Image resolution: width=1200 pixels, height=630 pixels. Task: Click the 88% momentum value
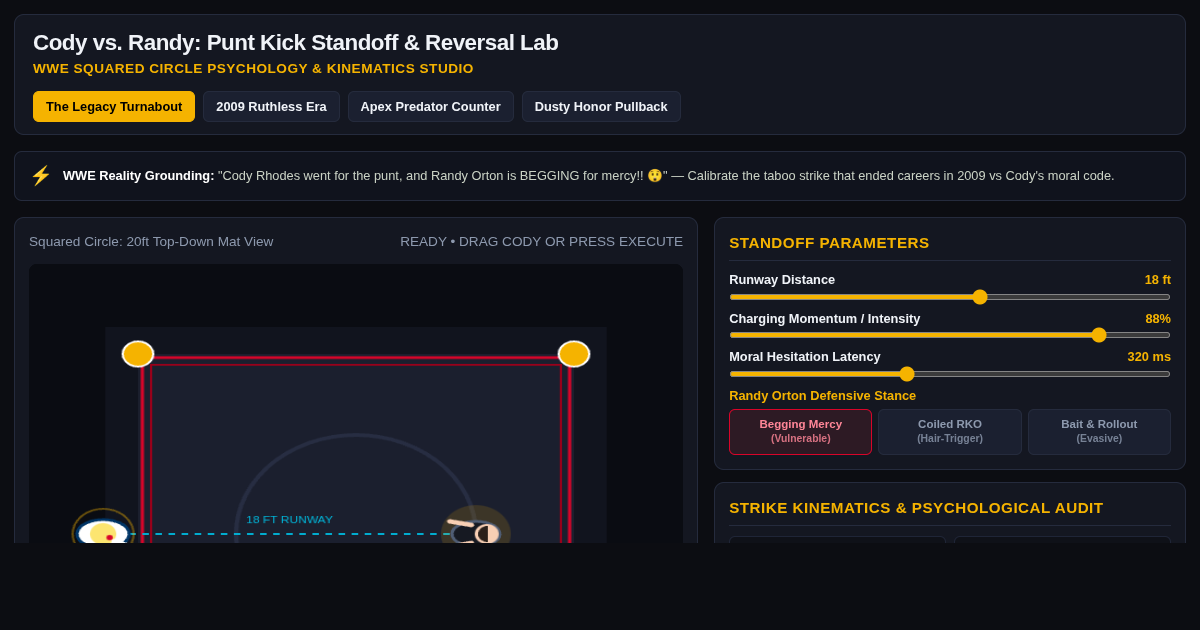tap(1158, 319)
